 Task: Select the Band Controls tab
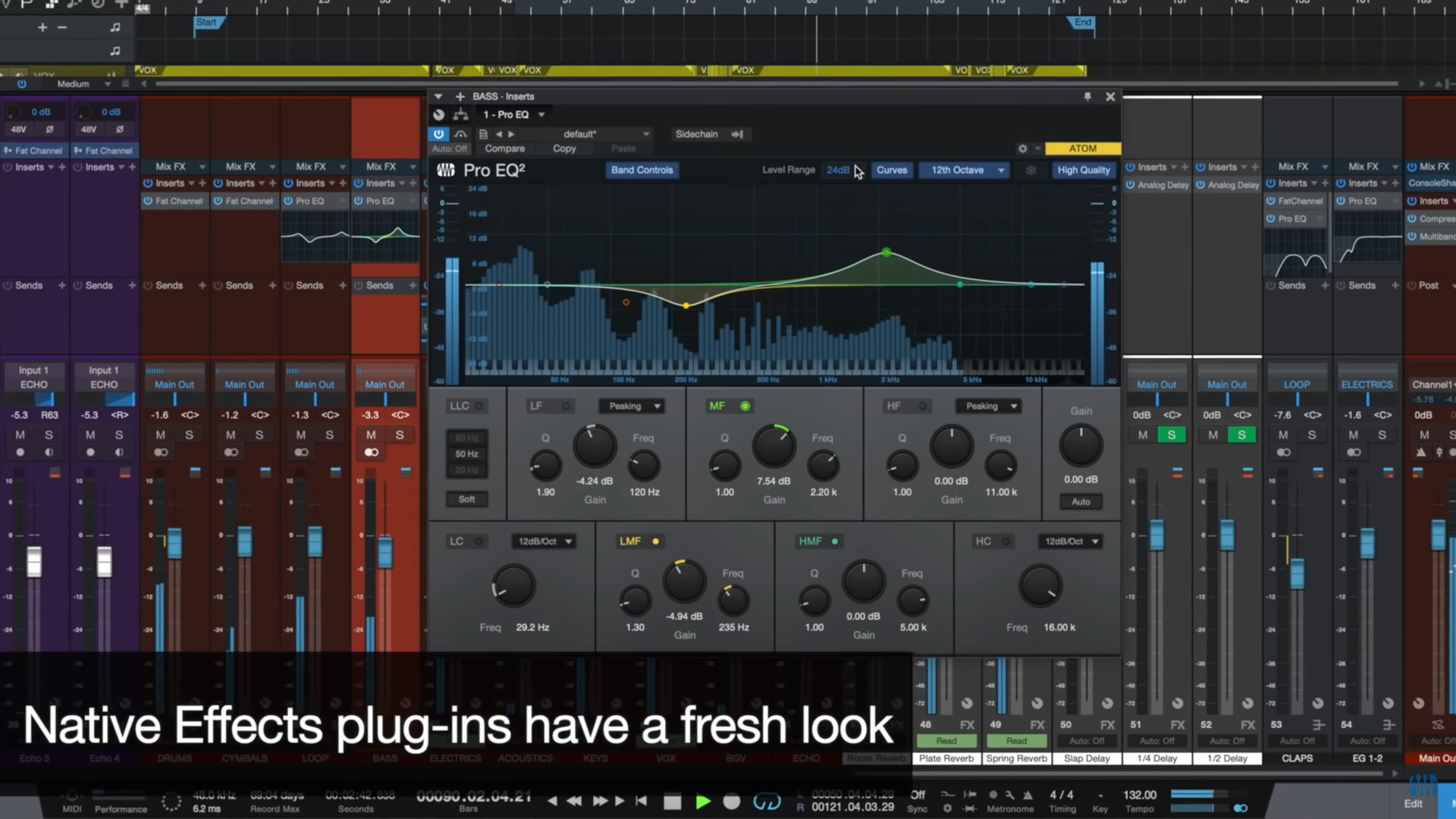point(642,170)
